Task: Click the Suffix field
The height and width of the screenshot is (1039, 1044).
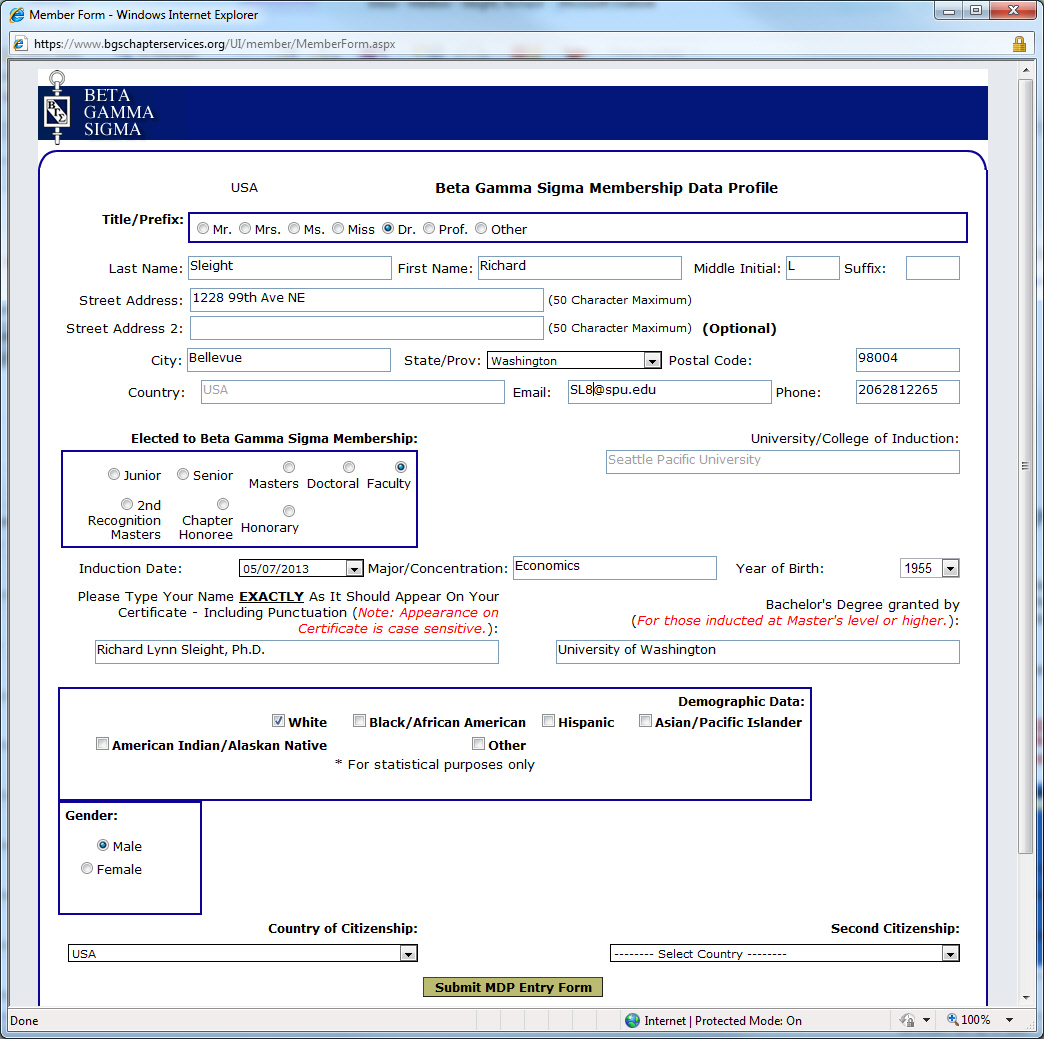Action: (x=933, y=268)
